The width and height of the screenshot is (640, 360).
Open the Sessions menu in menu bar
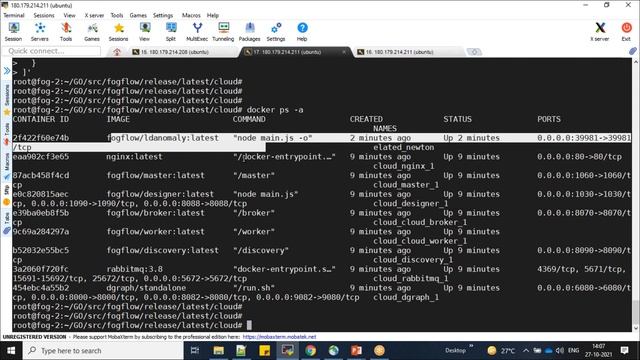click(x=44, y=15)
